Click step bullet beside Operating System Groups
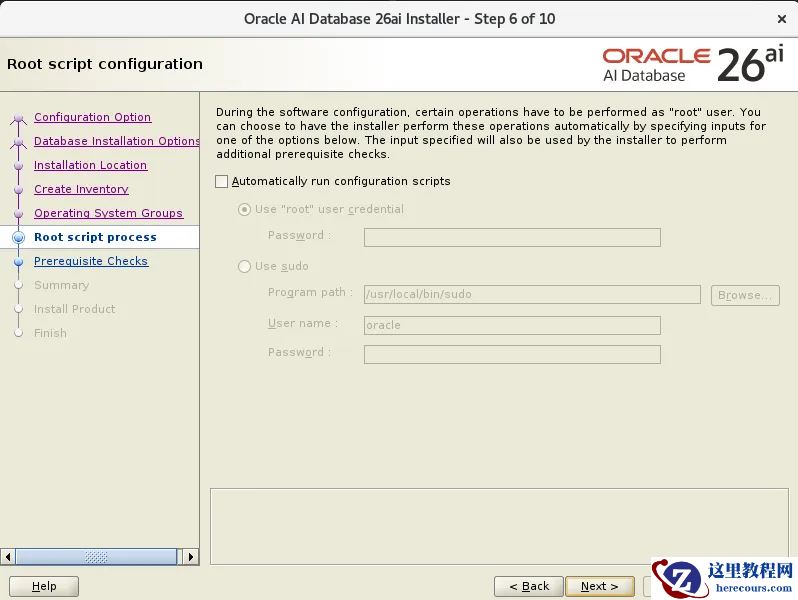The width and height of the screenshot is (798, 600). click(x=19, y=214)
